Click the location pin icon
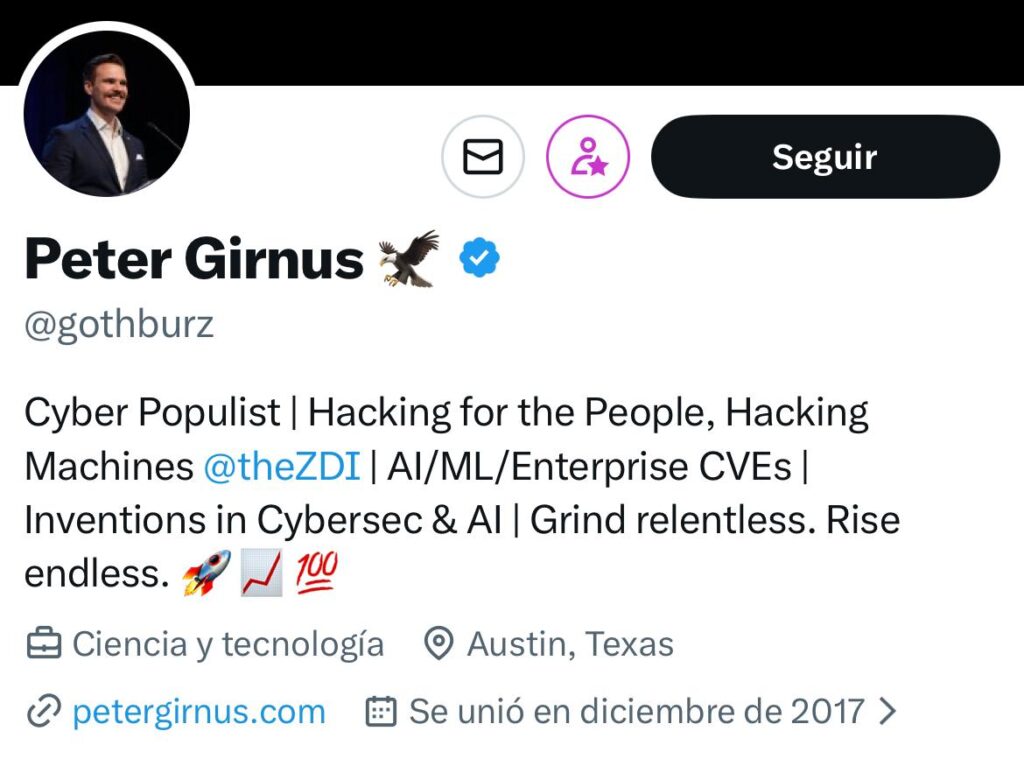1024x766 pixels. pyautogui.click(x=438, y=644)
